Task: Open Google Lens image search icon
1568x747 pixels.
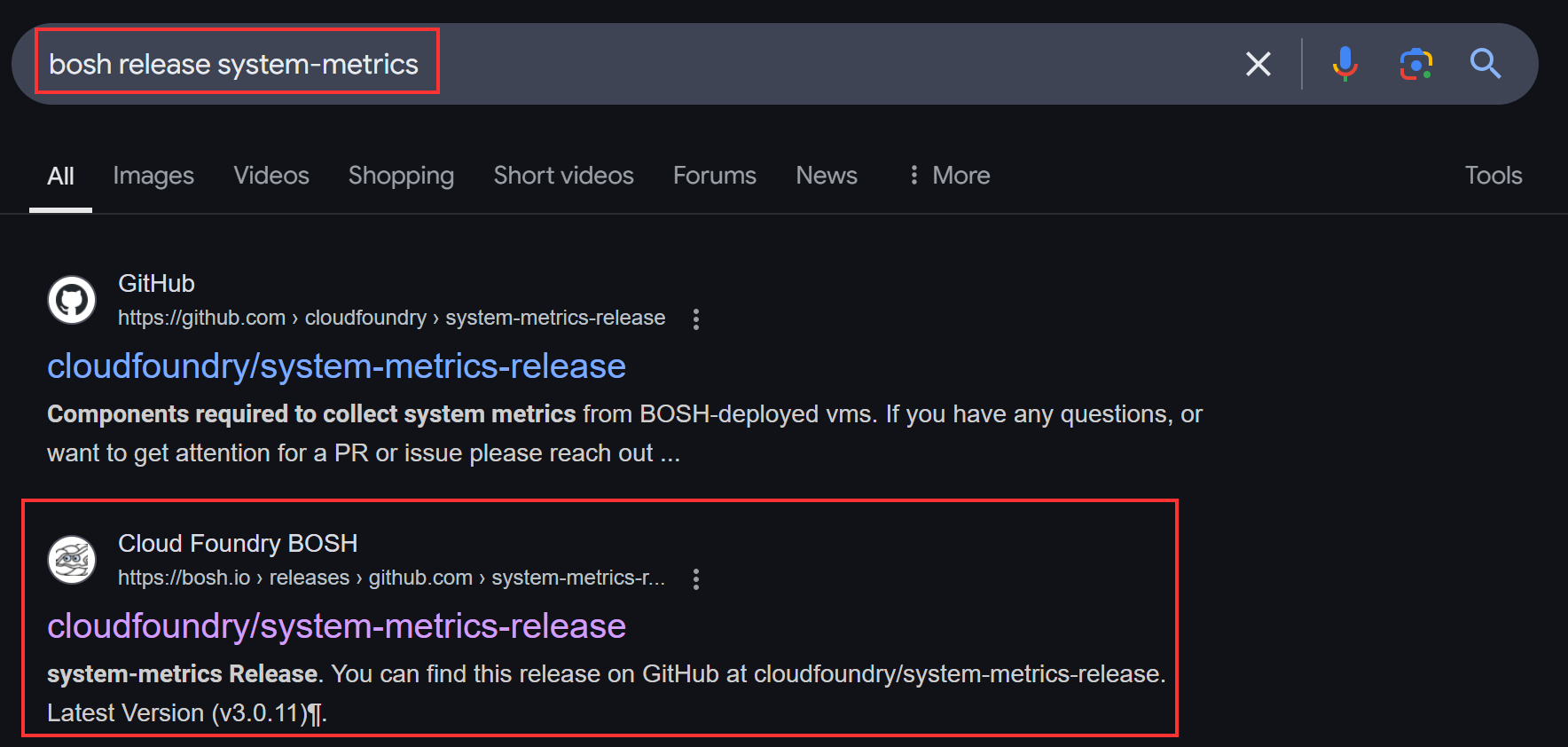Action: click(x=1415, y=64)
